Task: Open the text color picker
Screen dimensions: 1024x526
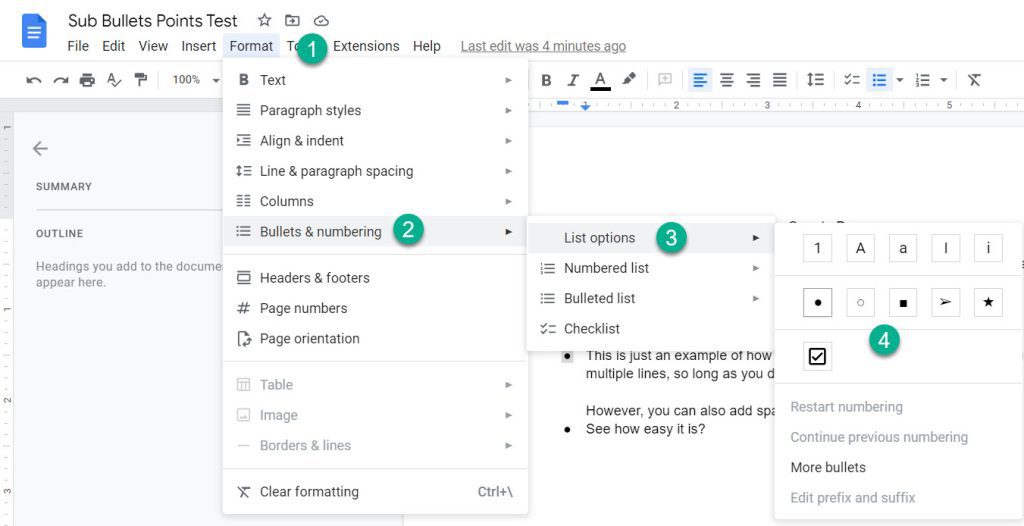Action: (600, 80)
